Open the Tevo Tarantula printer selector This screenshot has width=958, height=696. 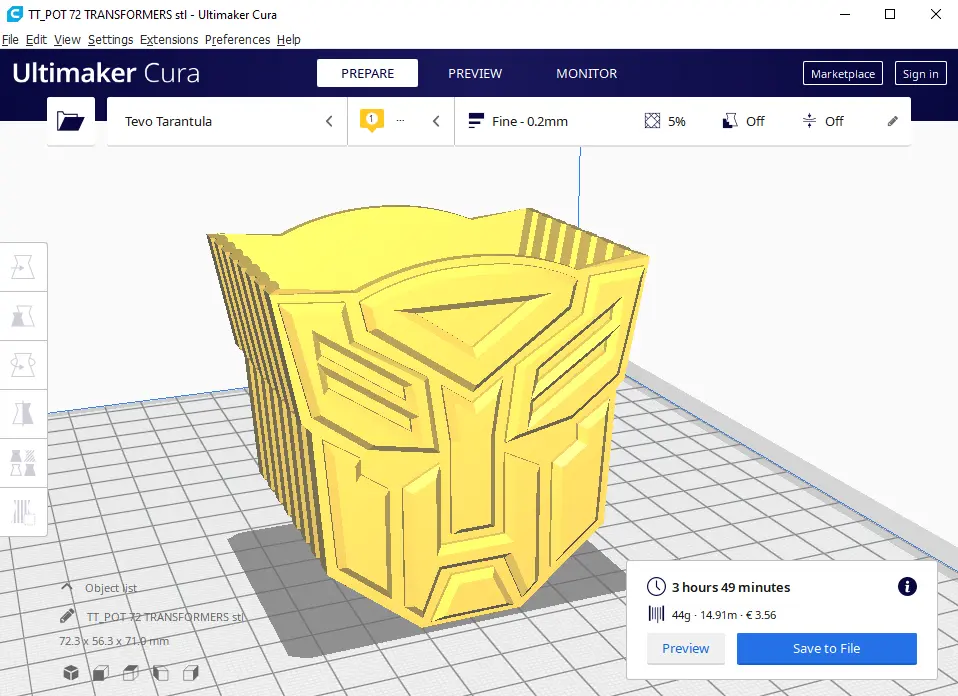point(227,121)
